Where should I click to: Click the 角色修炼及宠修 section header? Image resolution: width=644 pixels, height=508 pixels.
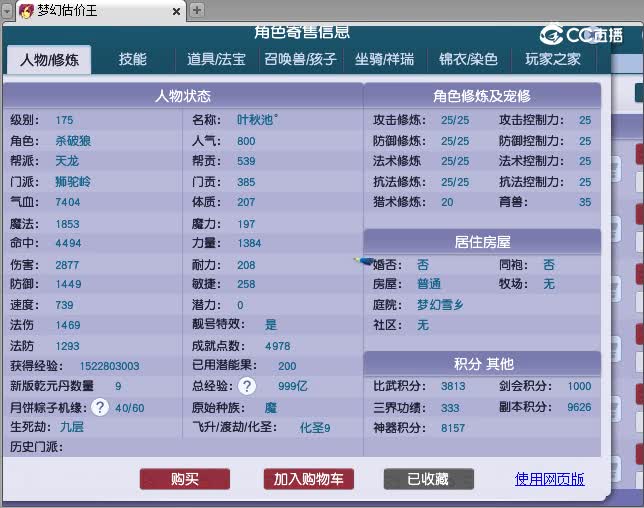(x=482, y=96)
